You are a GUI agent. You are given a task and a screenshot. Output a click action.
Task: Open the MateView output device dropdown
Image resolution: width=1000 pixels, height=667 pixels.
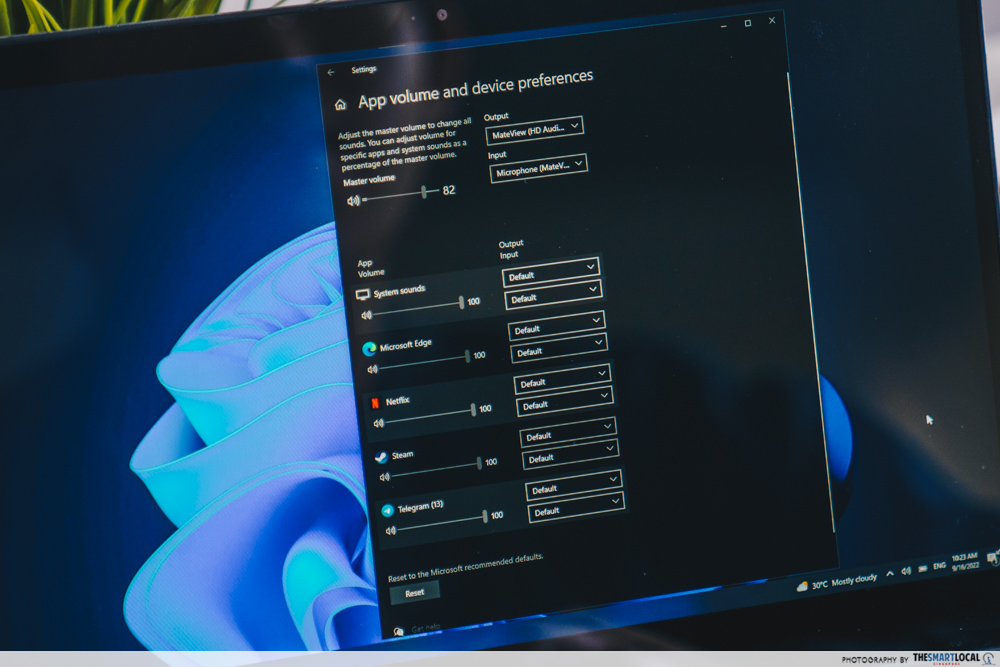(x=534, y=128)
